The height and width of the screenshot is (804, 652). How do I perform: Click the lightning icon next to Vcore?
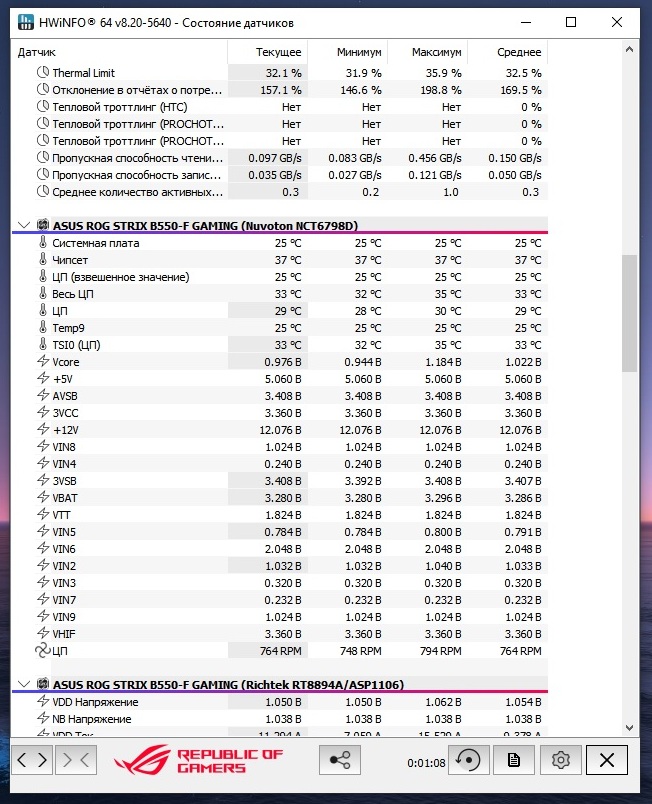(43, 362)
